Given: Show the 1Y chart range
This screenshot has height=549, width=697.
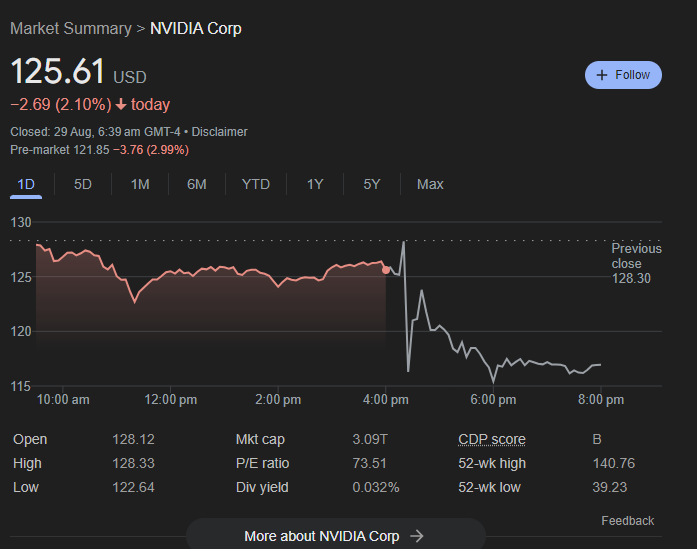Looking at the screenshot, I should (315, 184).
